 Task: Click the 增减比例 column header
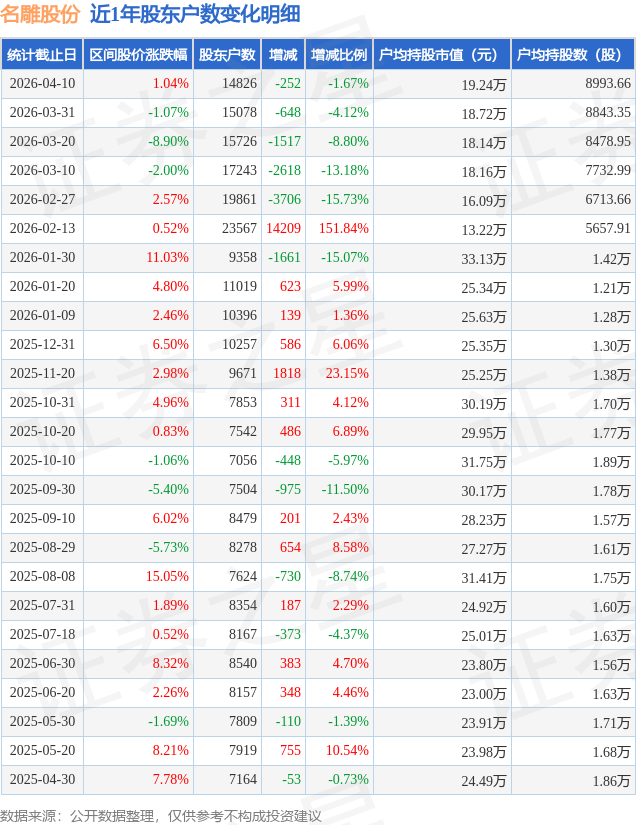click(338, 54)
